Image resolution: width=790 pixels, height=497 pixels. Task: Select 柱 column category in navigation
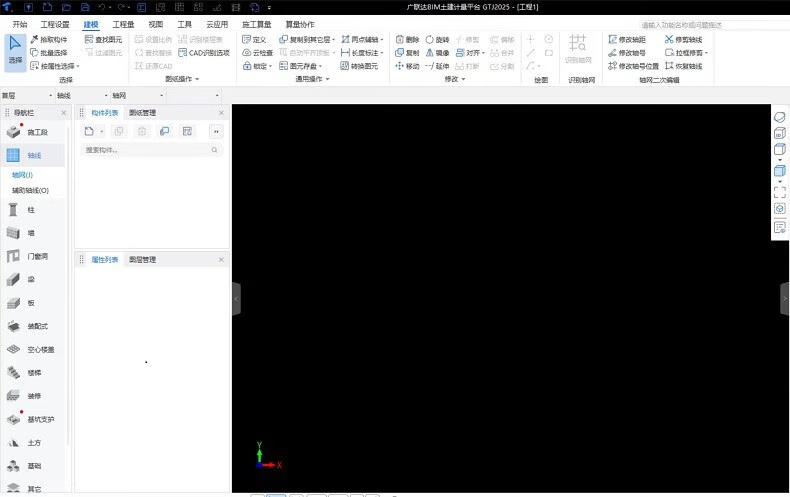click(34, 210)
